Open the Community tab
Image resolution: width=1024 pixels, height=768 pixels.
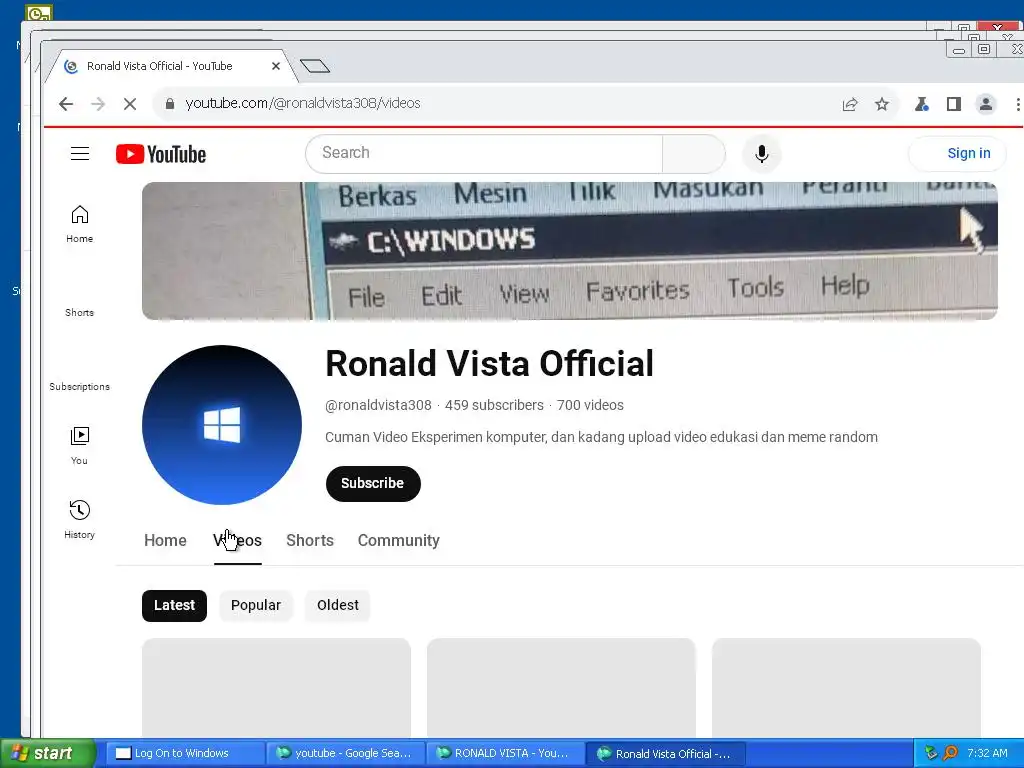click(x=398, y=541)
